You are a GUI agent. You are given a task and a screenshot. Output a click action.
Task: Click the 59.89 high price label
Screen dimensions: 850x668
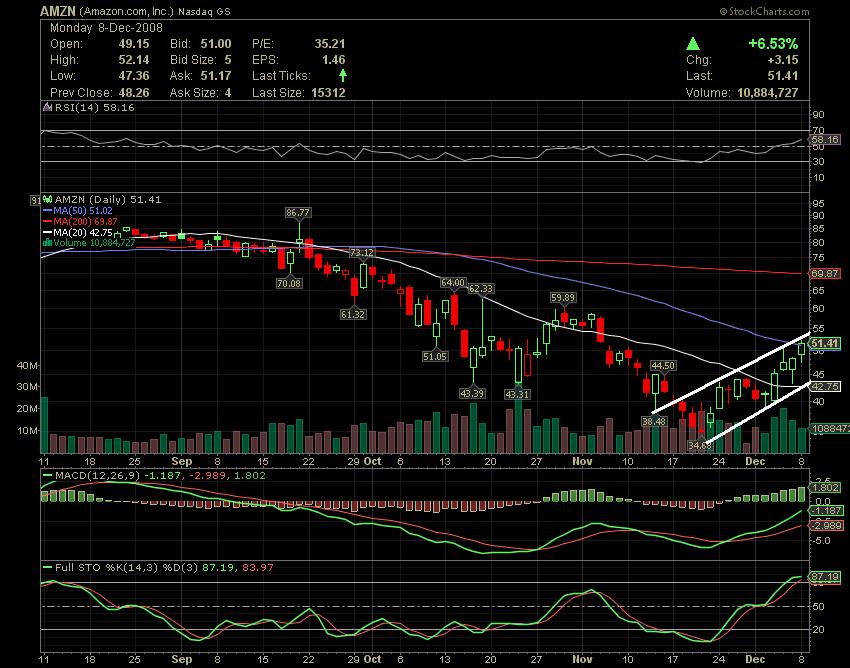[x=563, y=297]
